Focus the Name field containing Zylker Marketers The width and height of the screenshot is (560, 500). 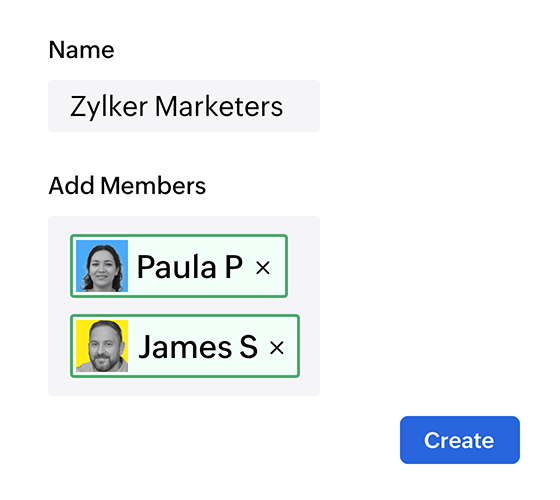184,106
